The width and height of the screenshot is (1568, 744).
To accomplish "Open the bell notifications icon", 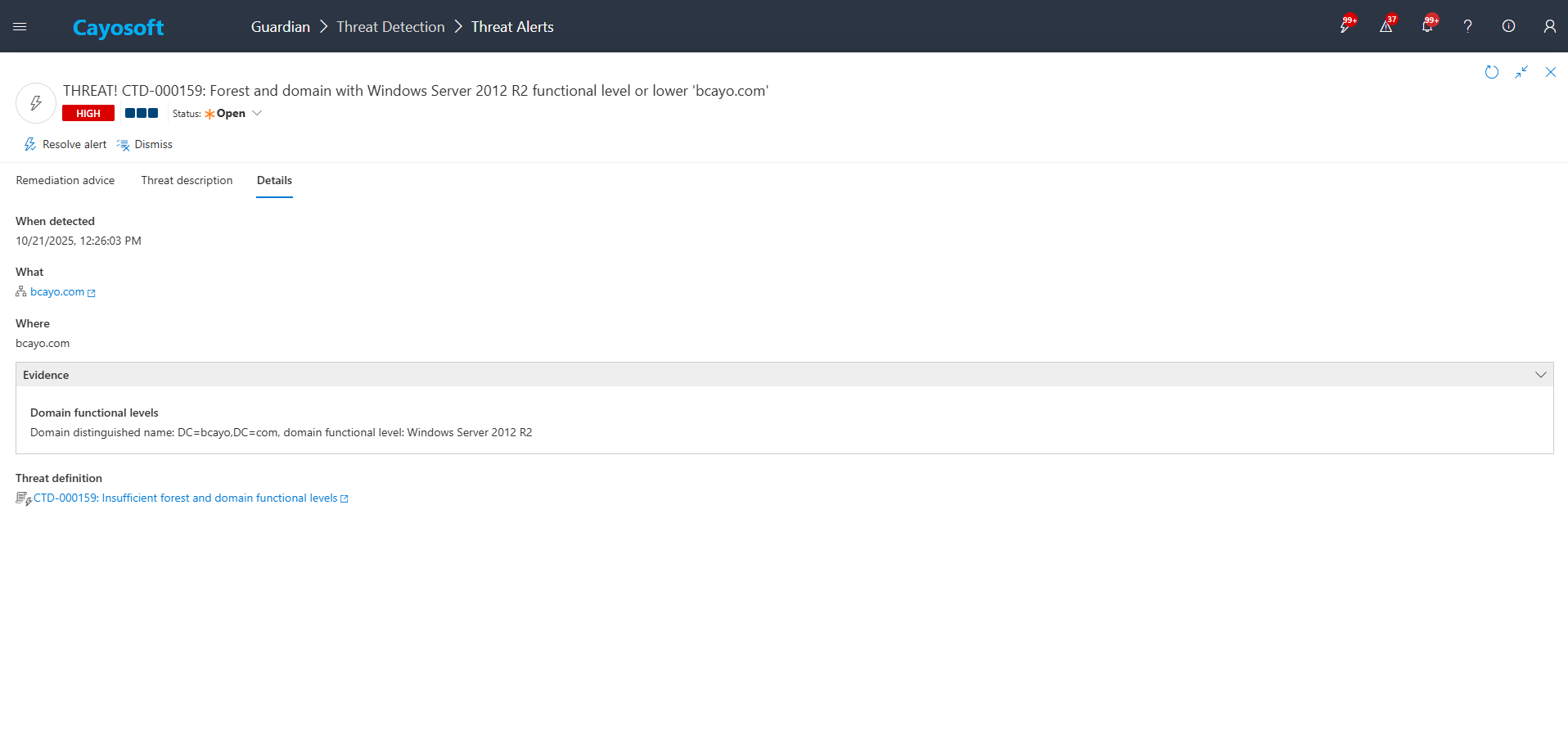I will [1426, 26].
